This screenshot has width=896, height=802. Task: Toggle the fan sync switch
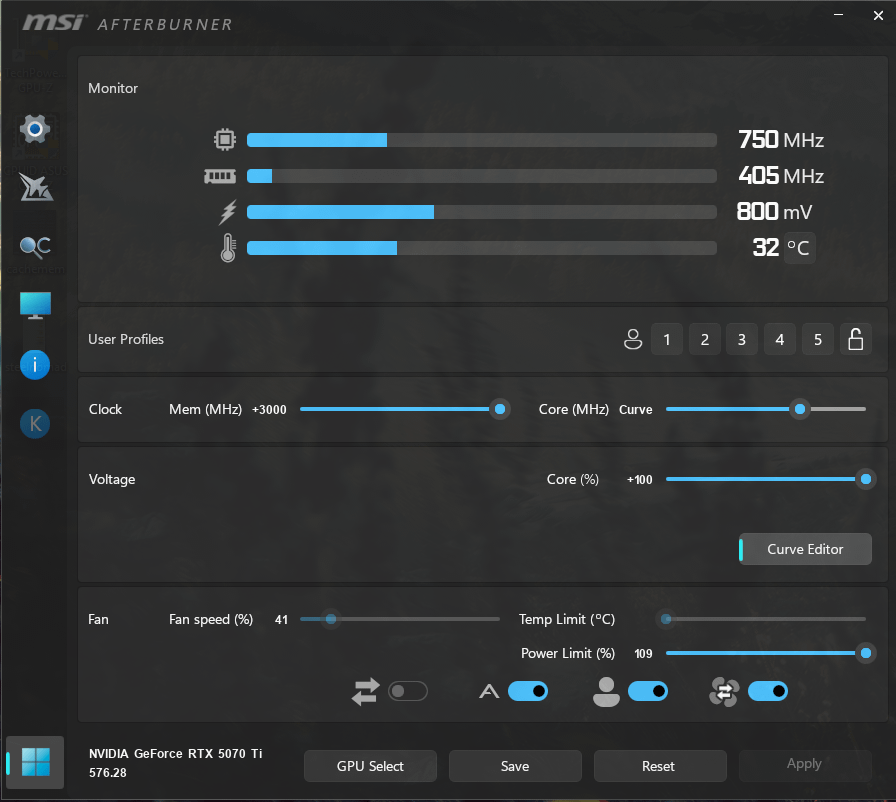point(768,691)
